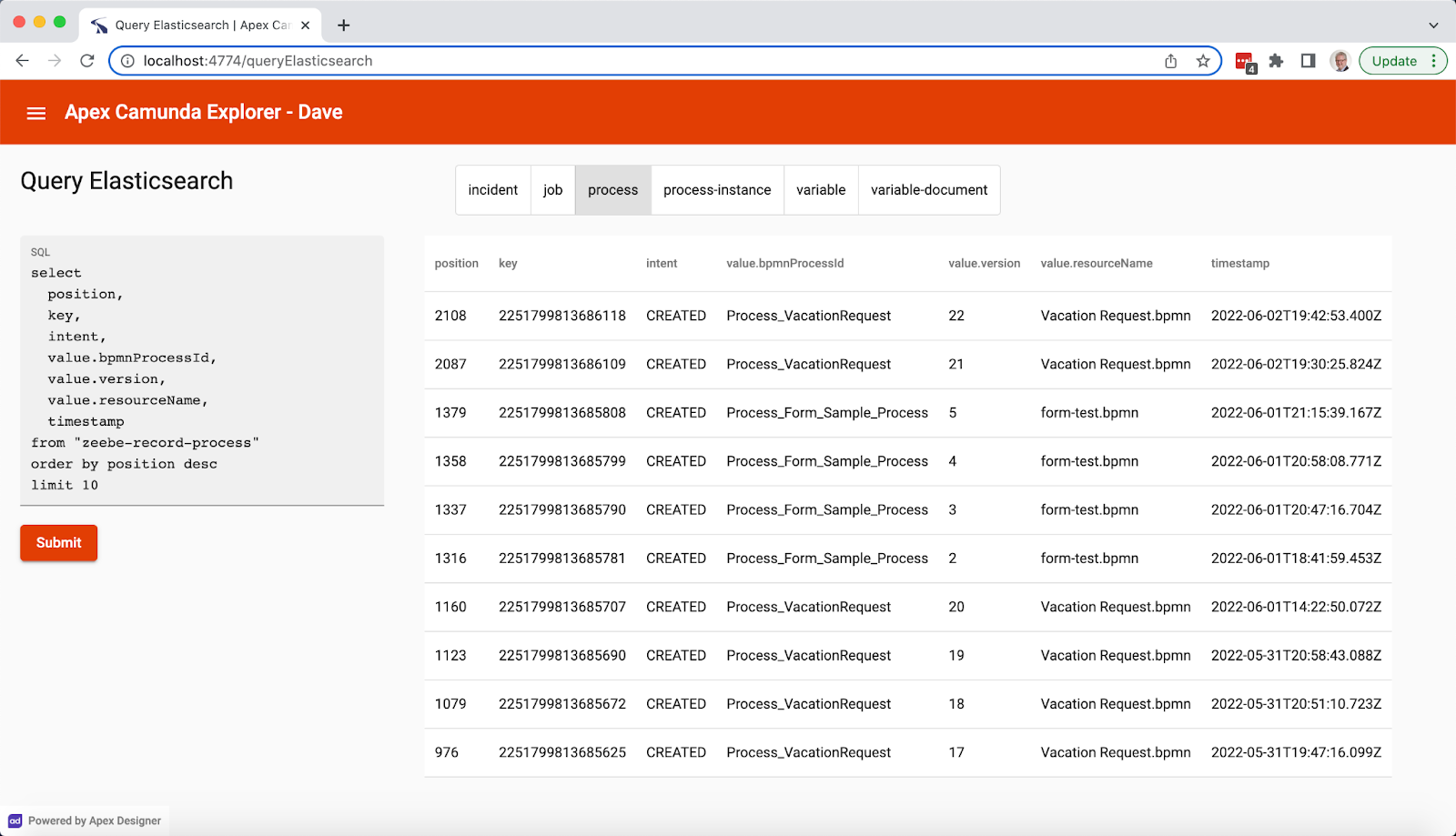Select version cell 22
This screenshot has height=836, width=1456.
tap(956, 316)
